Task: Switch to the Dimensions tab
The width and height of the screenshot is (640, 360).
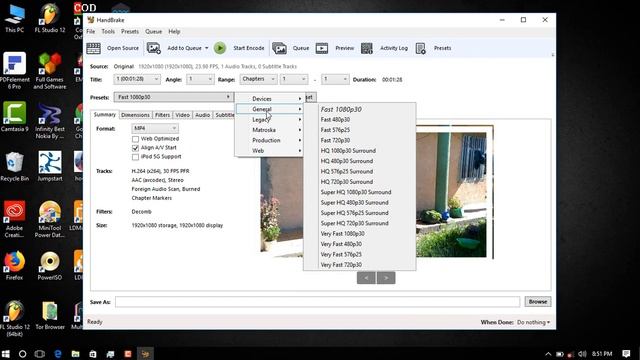Action: (135, 115)
